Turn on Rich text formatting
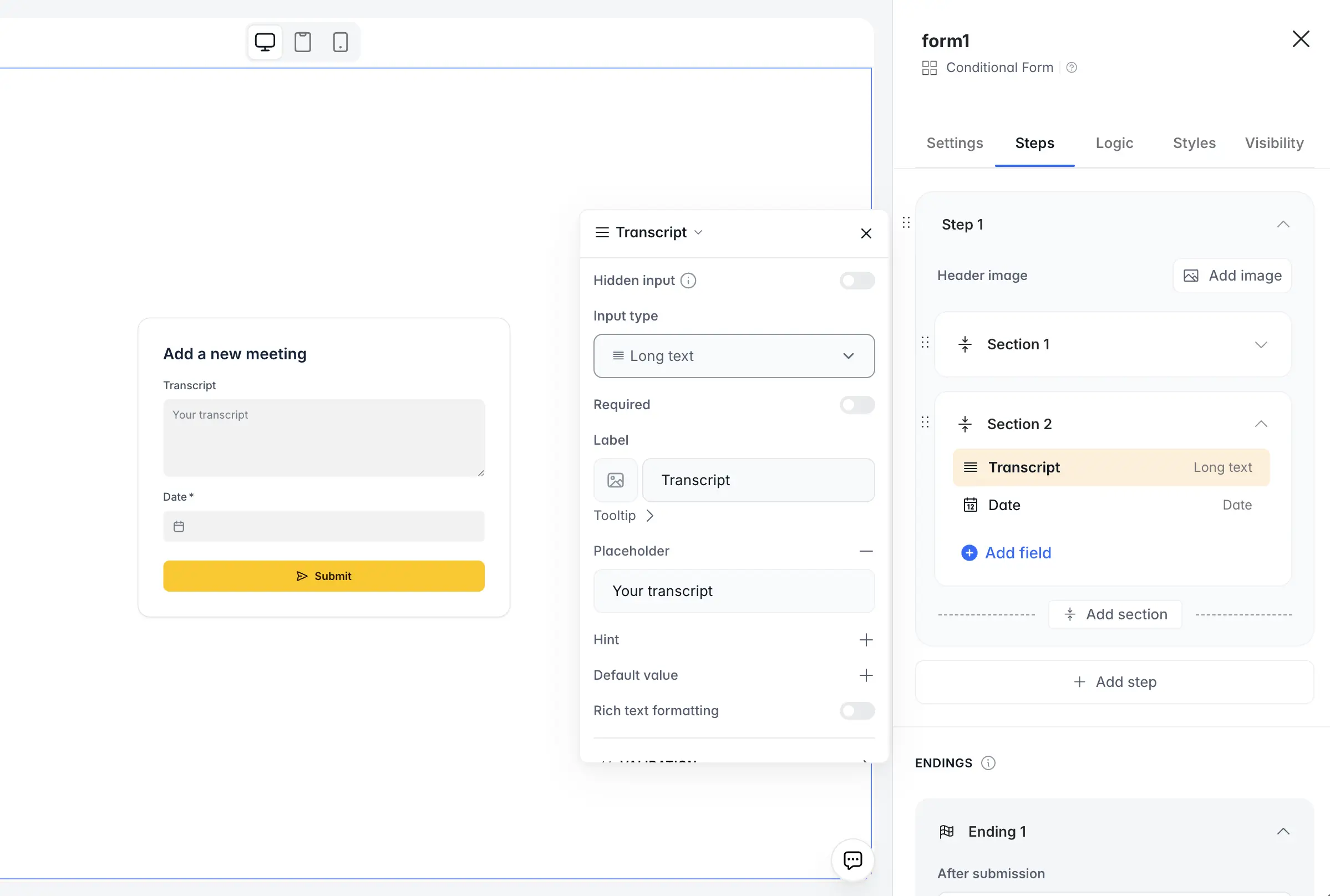1330x896 pixels. (856, 711)
